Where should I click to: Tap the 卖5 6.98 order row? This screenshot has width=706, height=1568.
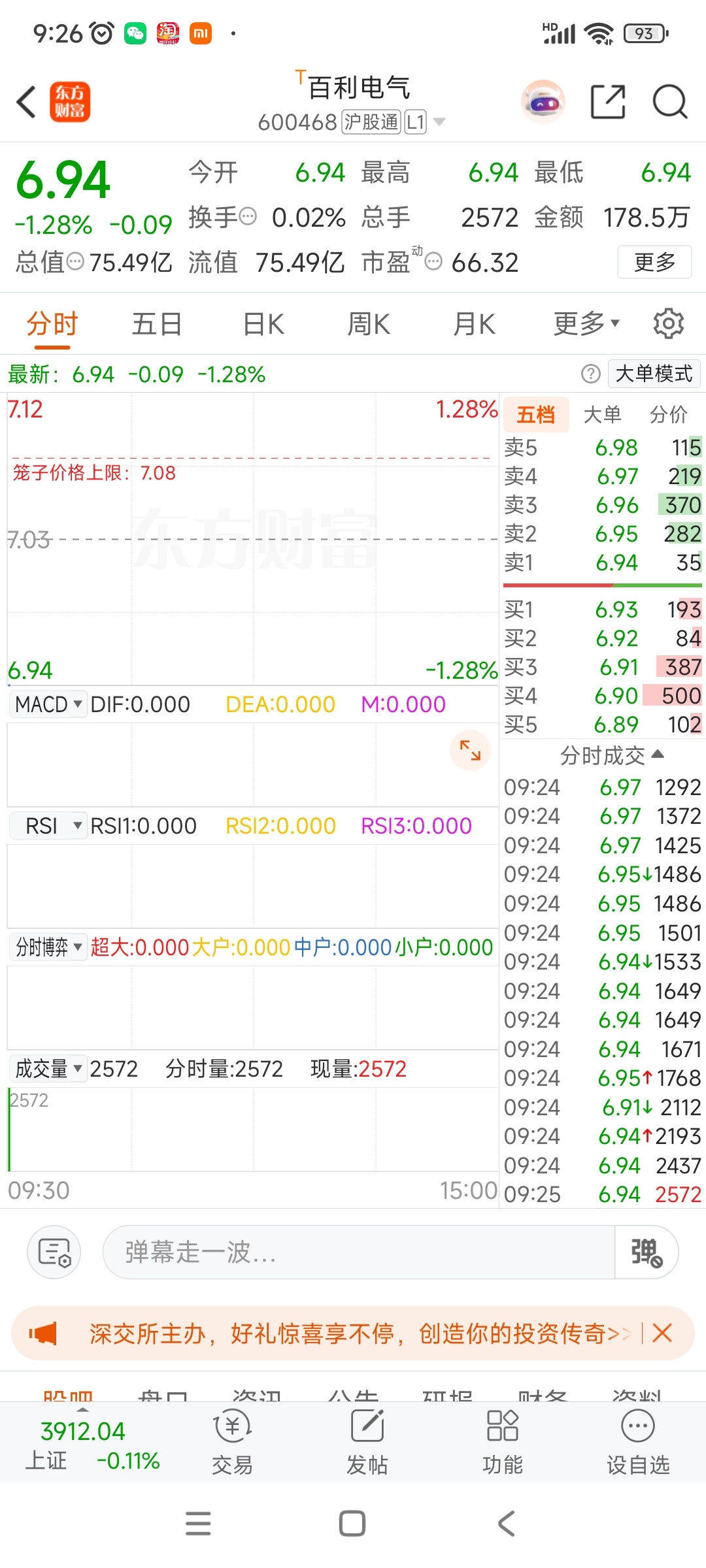(603, 448)
